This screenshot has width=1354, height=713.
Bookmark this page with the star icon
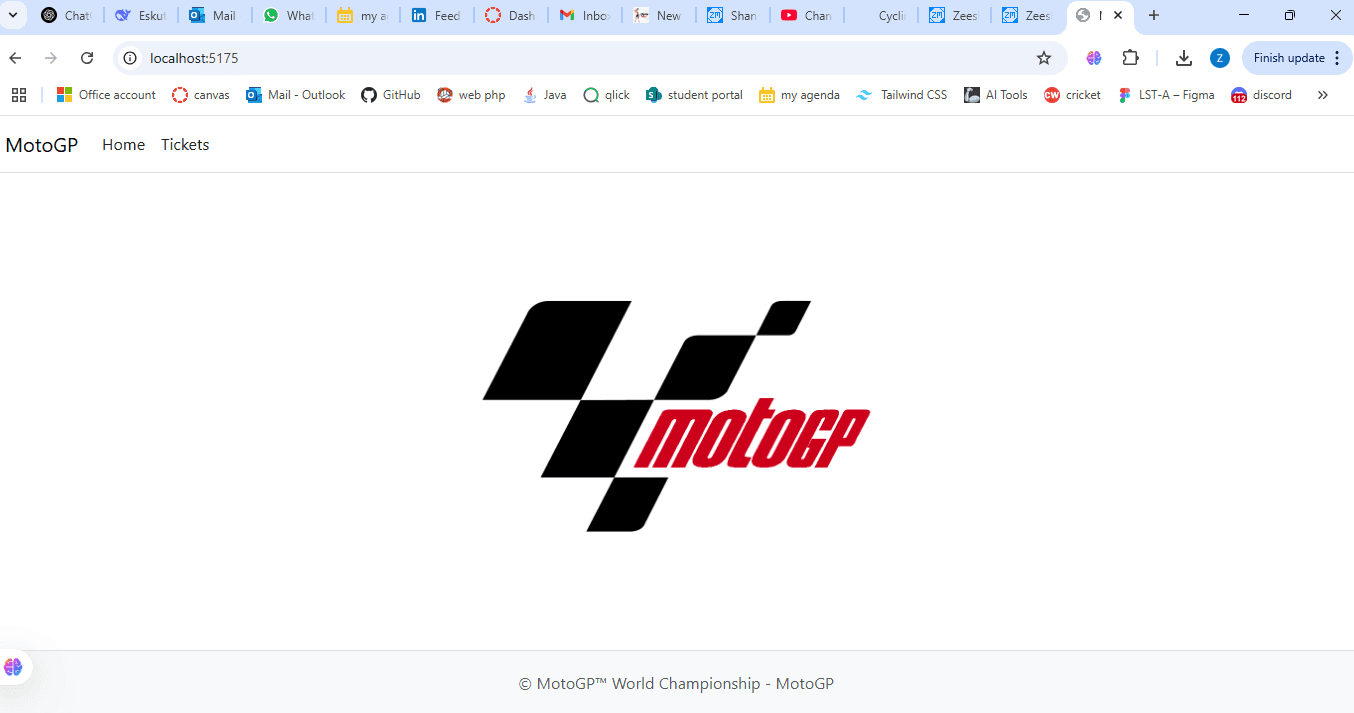(x=1044, y=58)
